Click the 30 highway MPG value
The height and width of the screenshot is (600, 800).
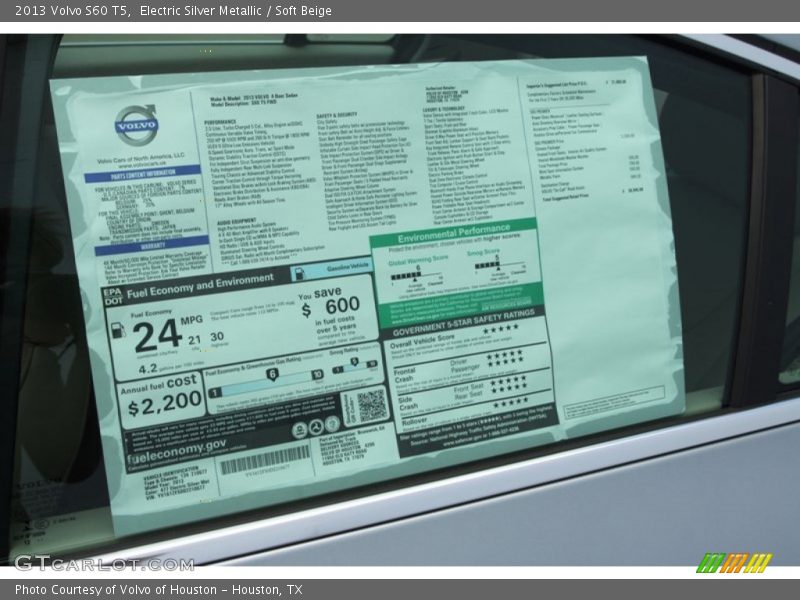tap(217, 337)
